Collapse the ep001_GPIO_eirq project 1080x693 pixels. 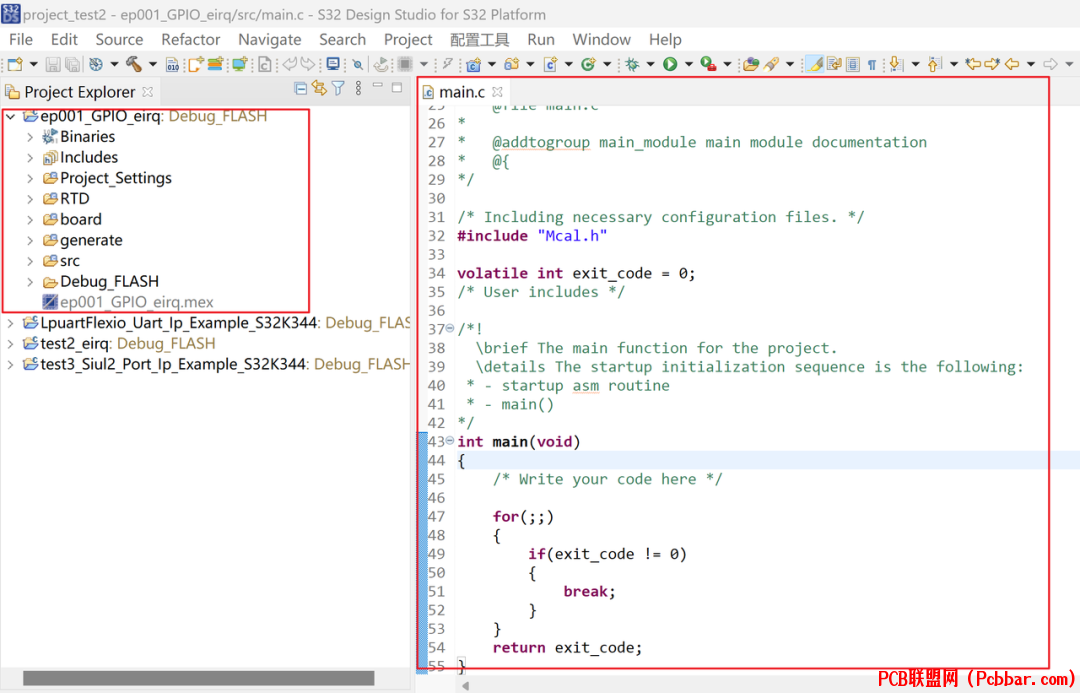pos(10,116)
